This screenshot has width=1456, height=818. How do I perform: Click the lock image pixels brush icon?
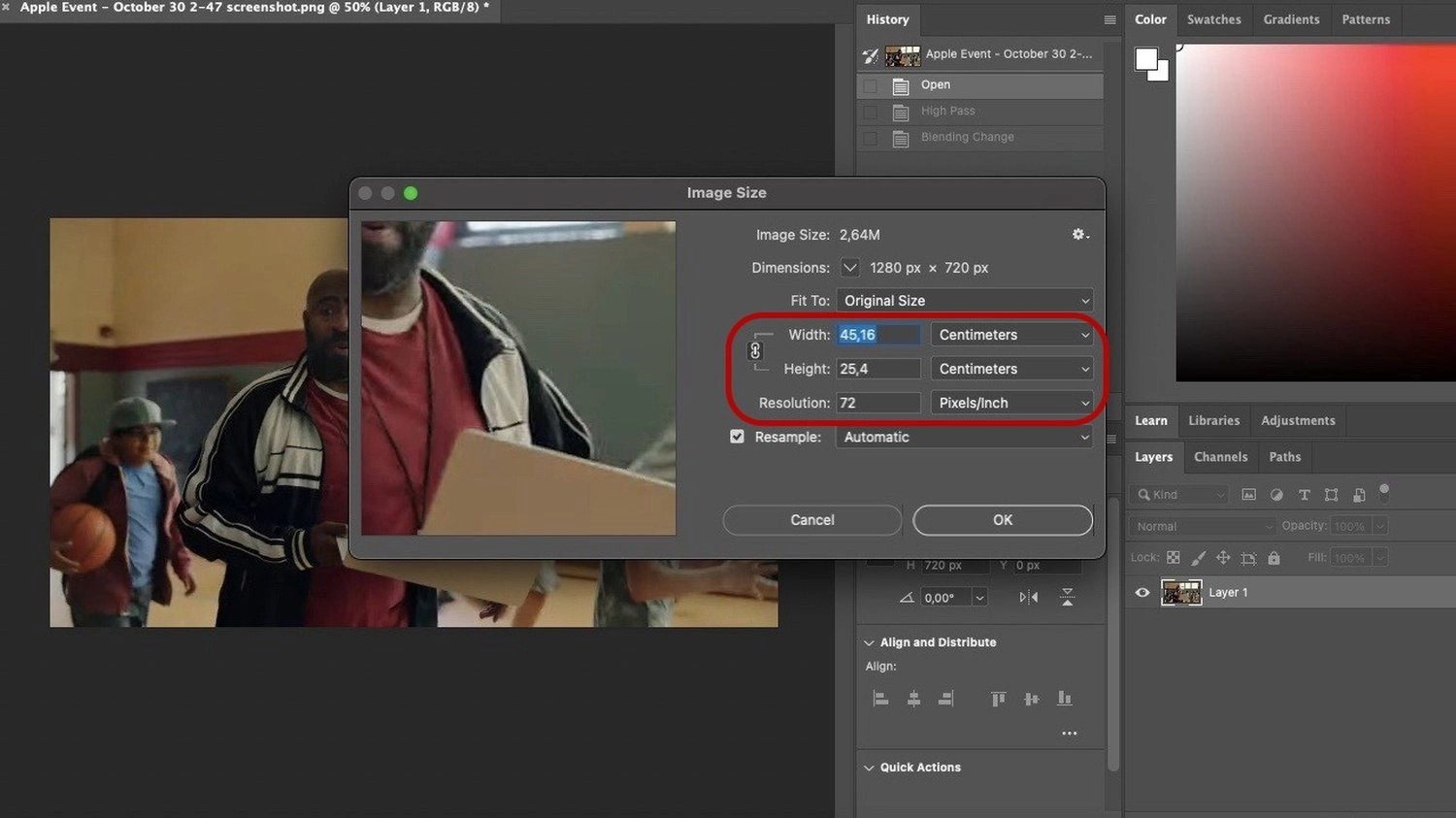coord(1198,558)
